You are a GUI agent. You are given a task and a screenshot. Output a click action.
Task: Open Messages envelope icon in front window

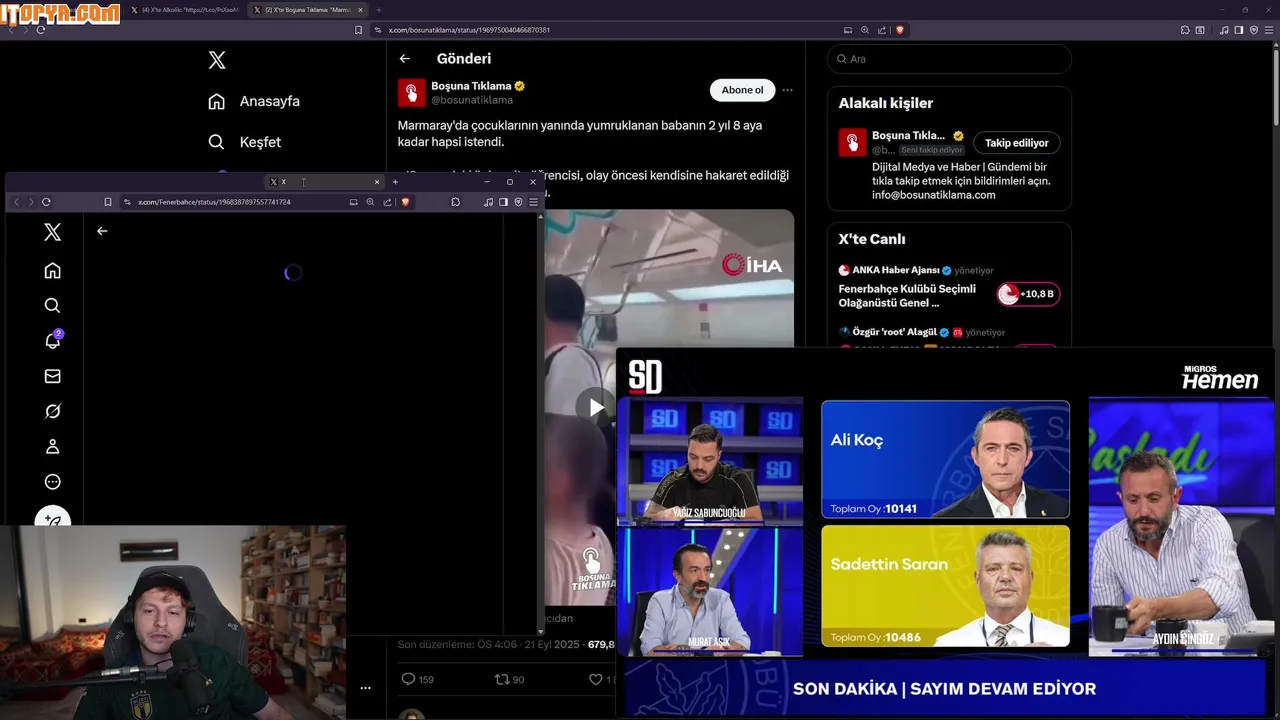click(x=53, y=376)
